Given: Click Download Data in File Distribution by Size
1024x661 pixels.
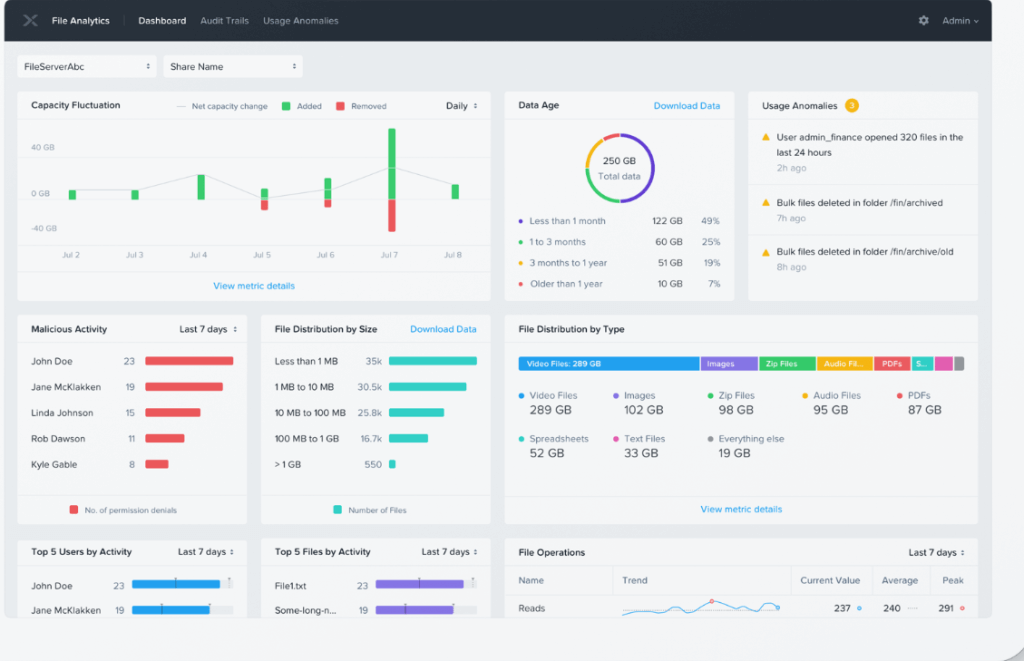Looking at the screenshot, I should [x=443, y=329].
